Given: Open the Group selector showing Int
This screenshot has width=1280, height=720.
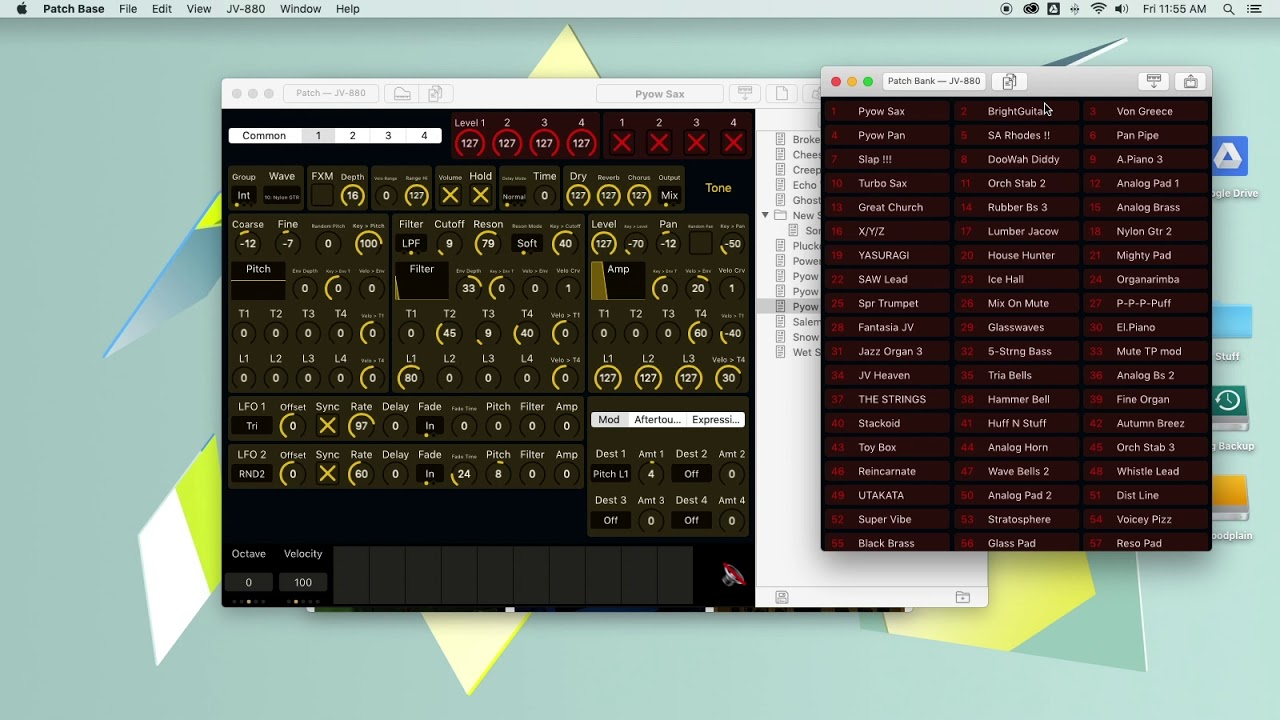Looking at the screenshot, I should [x=244, y=196].
